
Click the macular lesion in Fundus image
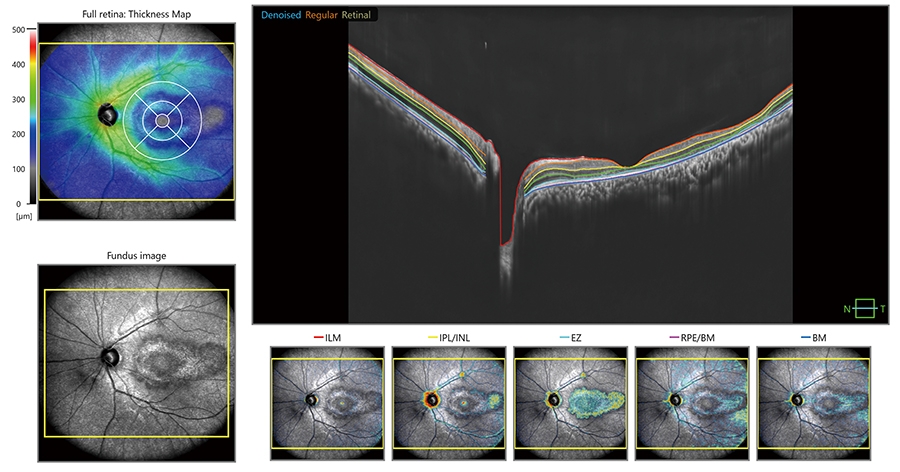pyautogui.click(x=160, y=363)
